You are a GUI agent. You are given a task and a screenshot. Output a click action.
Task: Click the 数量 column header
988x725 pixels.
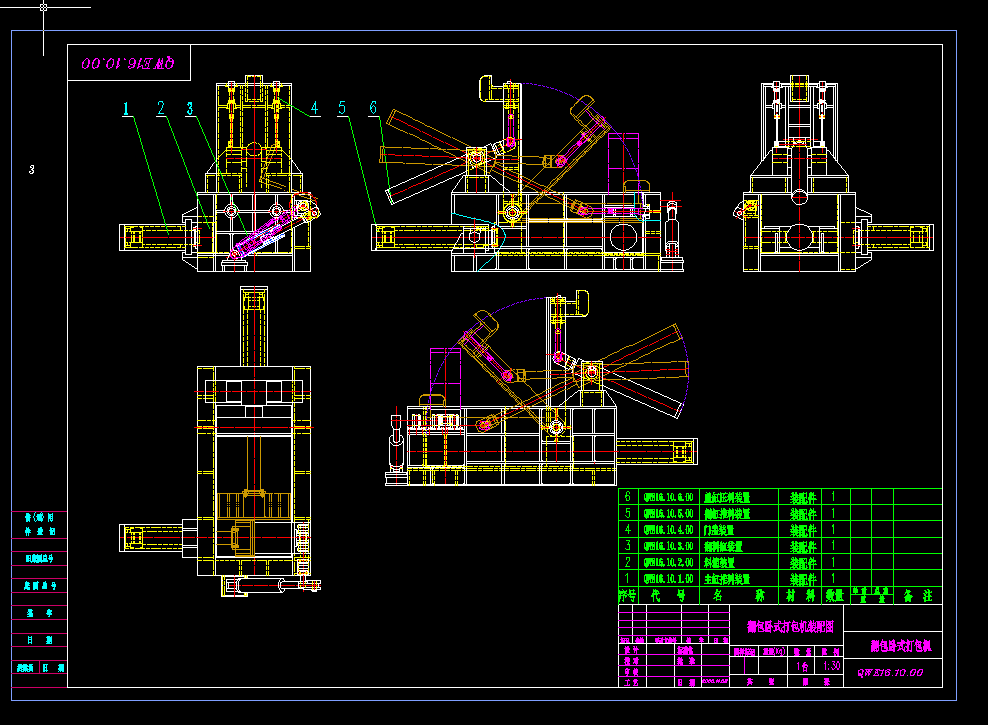pos(835,595)
